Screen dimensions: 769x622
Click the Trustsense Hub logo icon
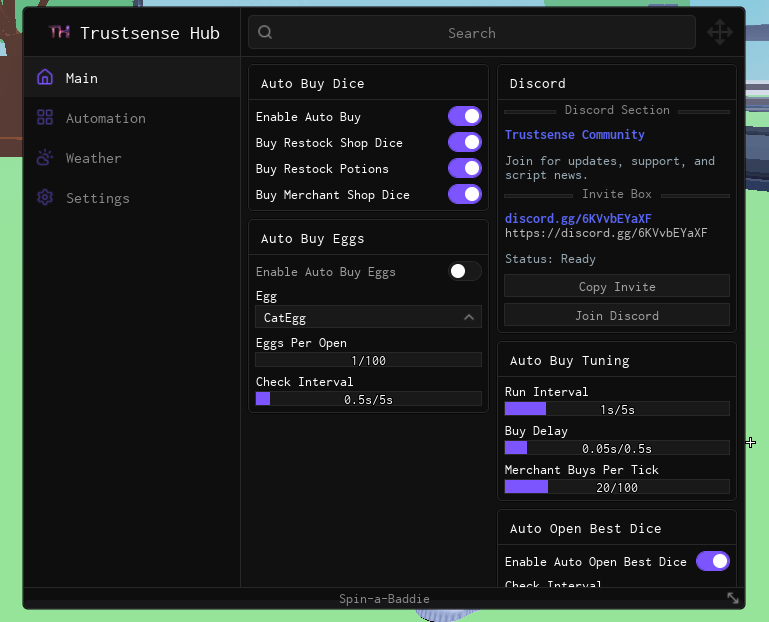pyautogui.click(x=59, y=32)
